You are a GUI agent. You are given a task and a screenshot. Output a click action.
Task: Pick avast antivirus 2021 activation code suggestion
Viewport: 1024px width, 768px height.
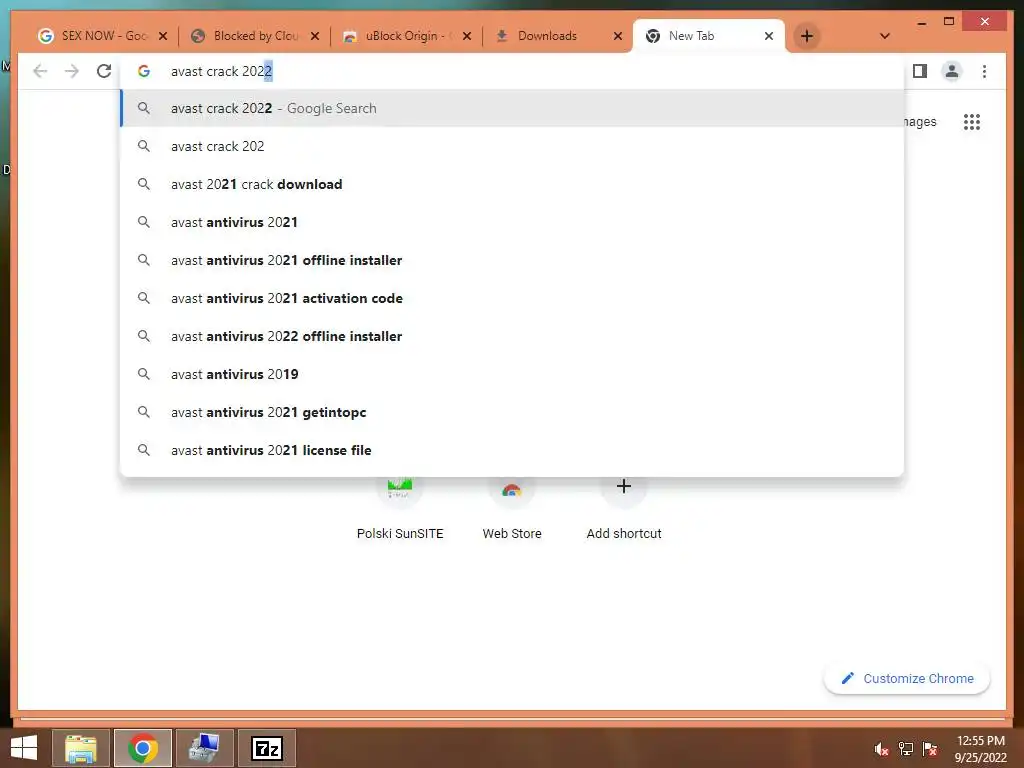pyautogui.click(x=513, y=298)
